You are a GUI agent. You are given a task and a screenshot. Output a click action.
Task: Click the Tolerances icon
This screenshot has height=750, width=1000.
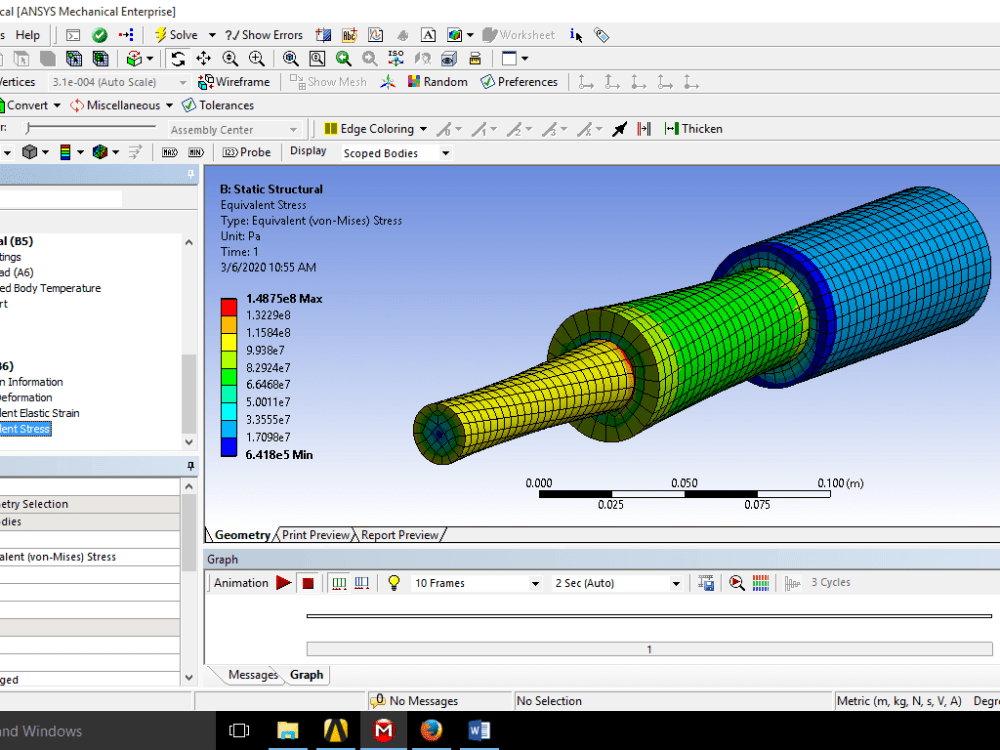pos(218,104)
